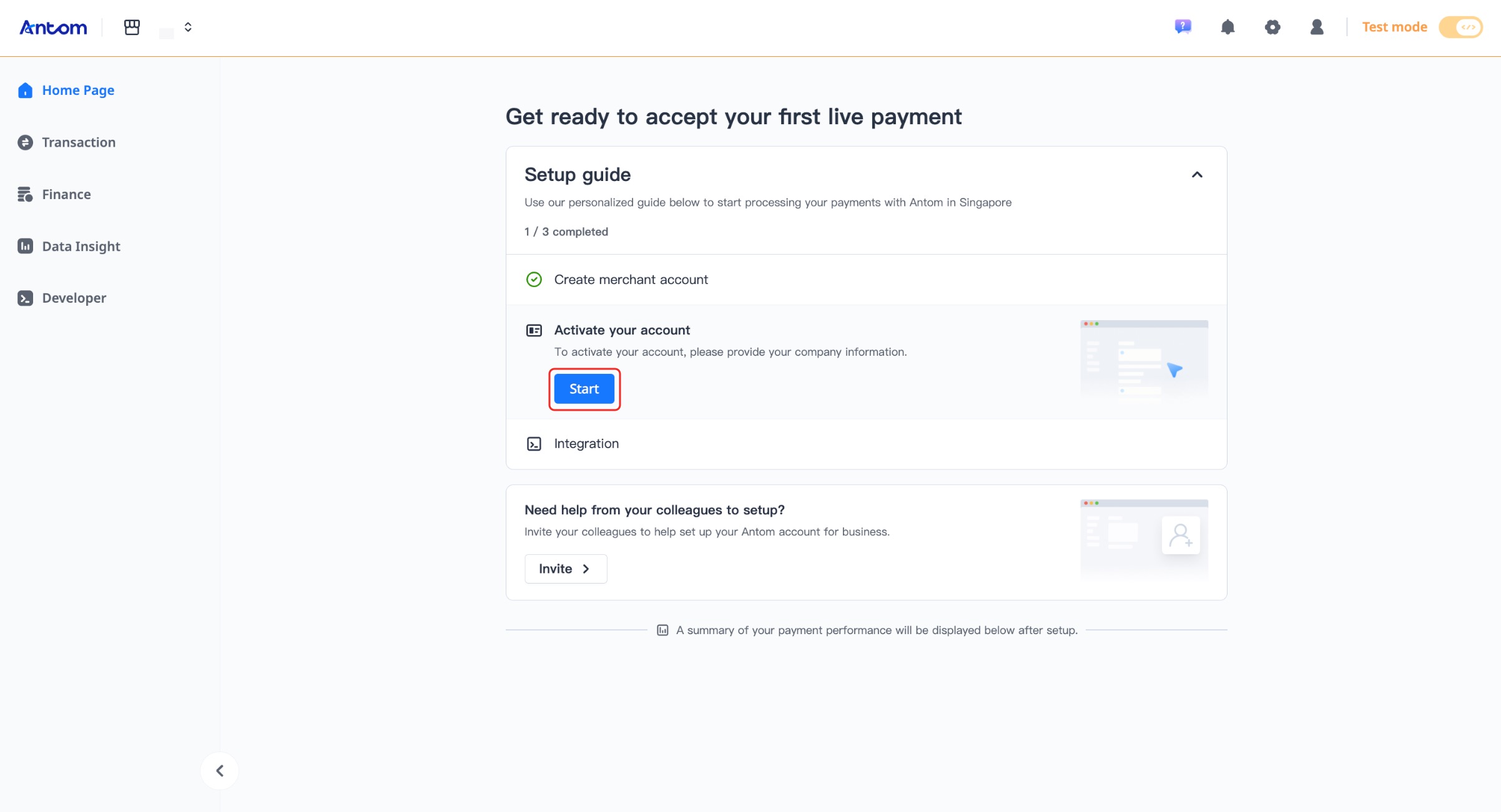Go to Data Insight section

(x=81, y=247)
